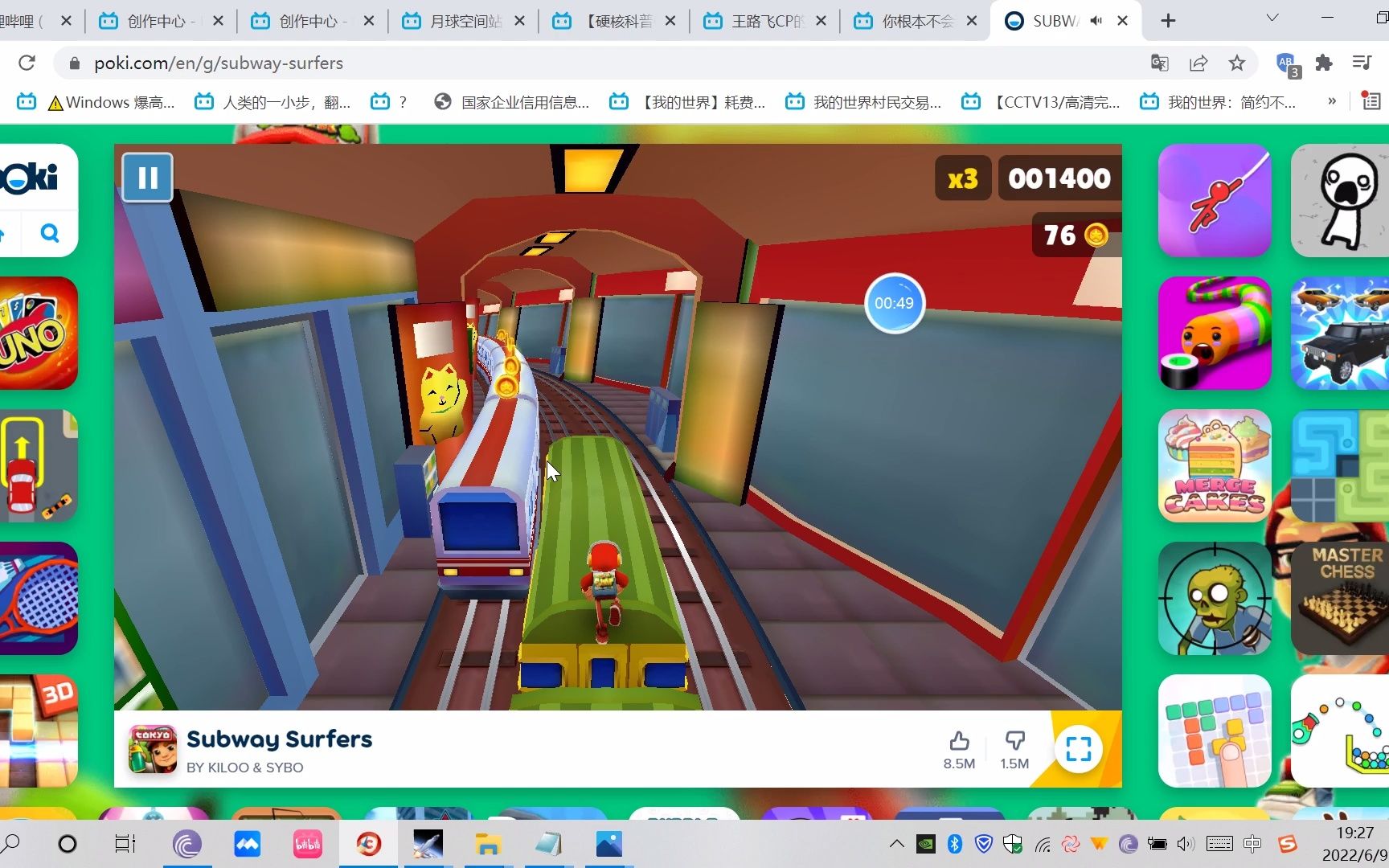Image resolution: width=1389 pixels, height=868 pixels.
Task: Open the 我的世界村民交易 bookmark
Action: pos(864,102)
